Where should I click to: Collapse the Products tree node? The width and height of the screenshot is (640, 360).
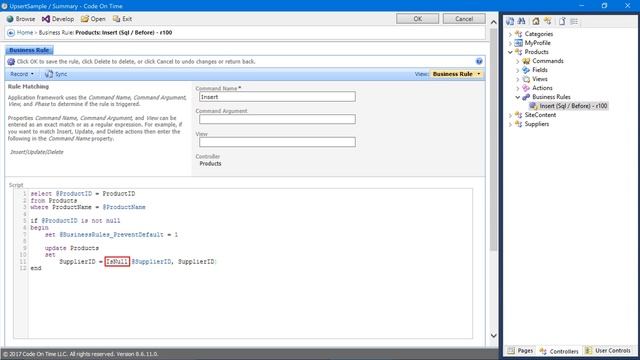pyautogui.click(x=510, y=52)
